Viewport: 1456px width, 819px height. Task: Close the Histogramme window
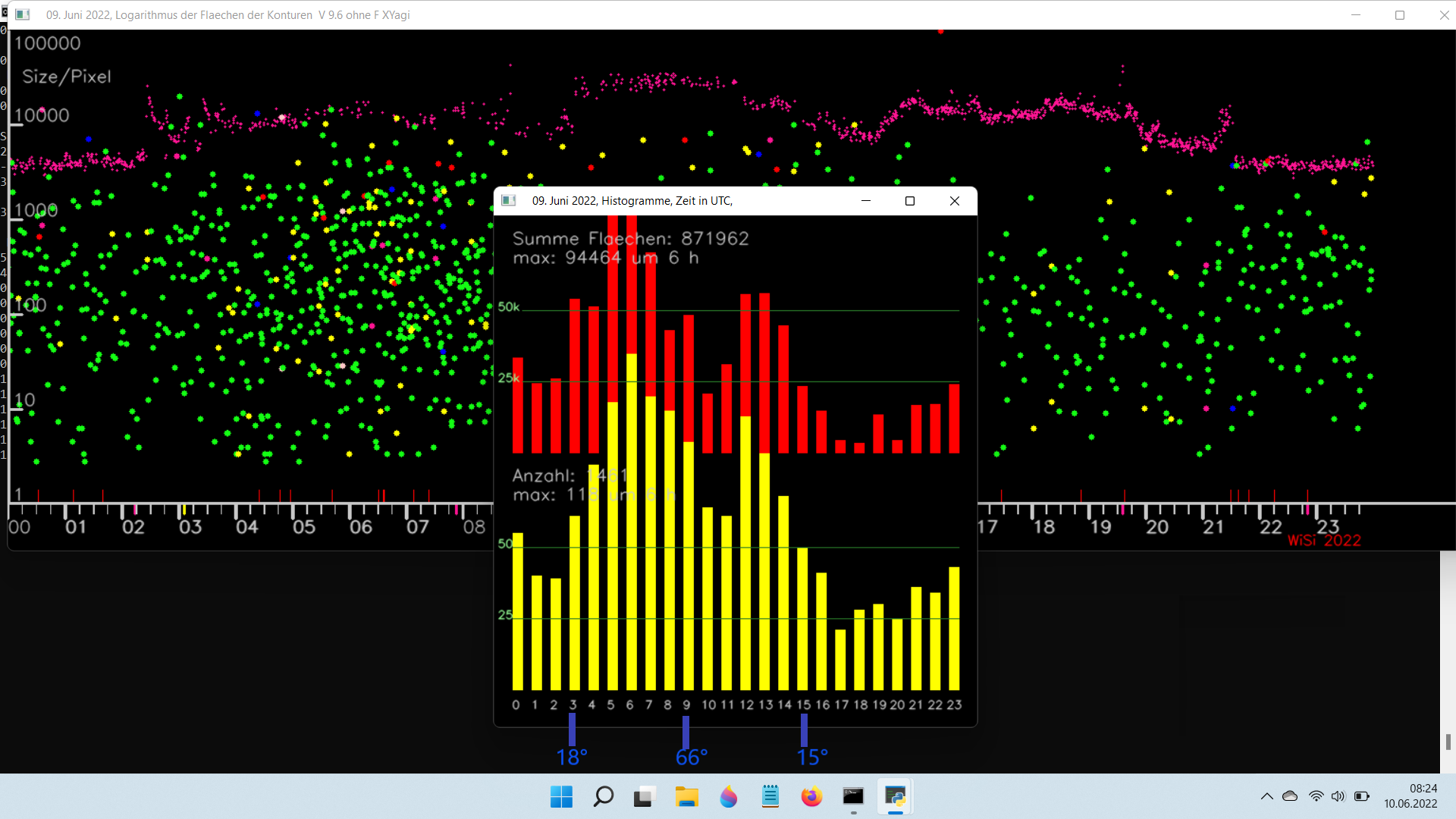coord(955,201)
